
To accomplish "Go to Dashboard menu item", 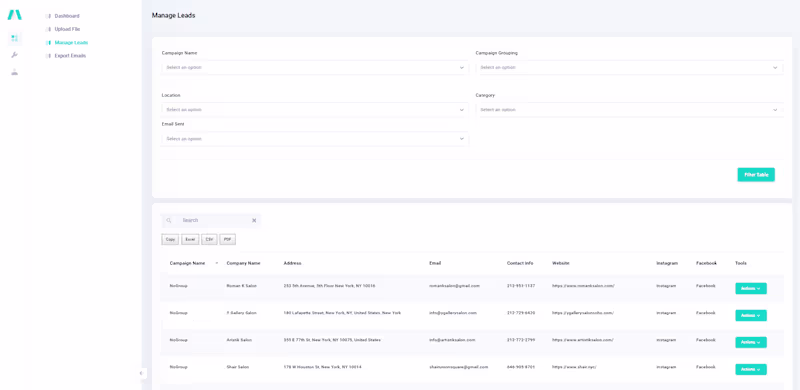I will [67, 16].
